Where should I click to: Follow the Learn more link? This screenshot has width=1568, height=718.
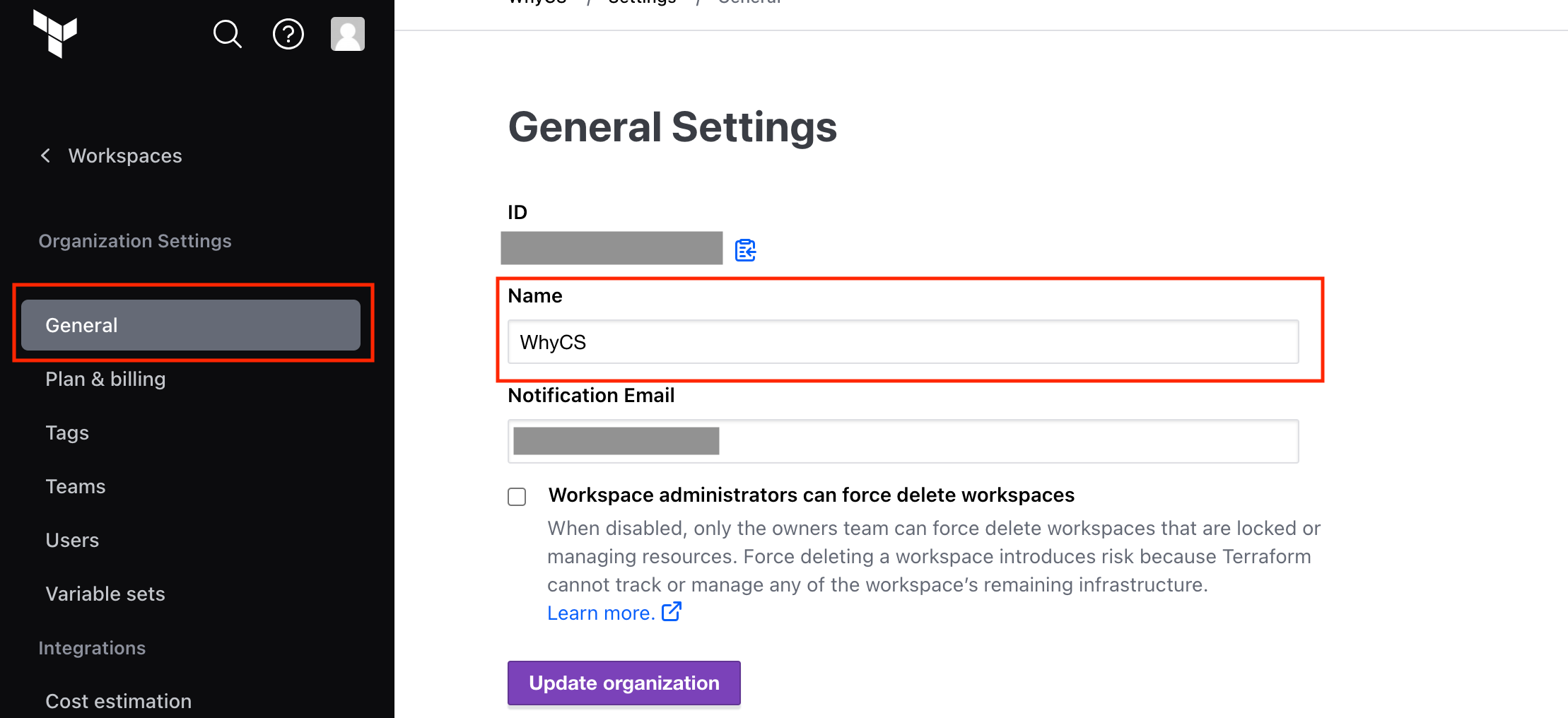coord(601,613)
